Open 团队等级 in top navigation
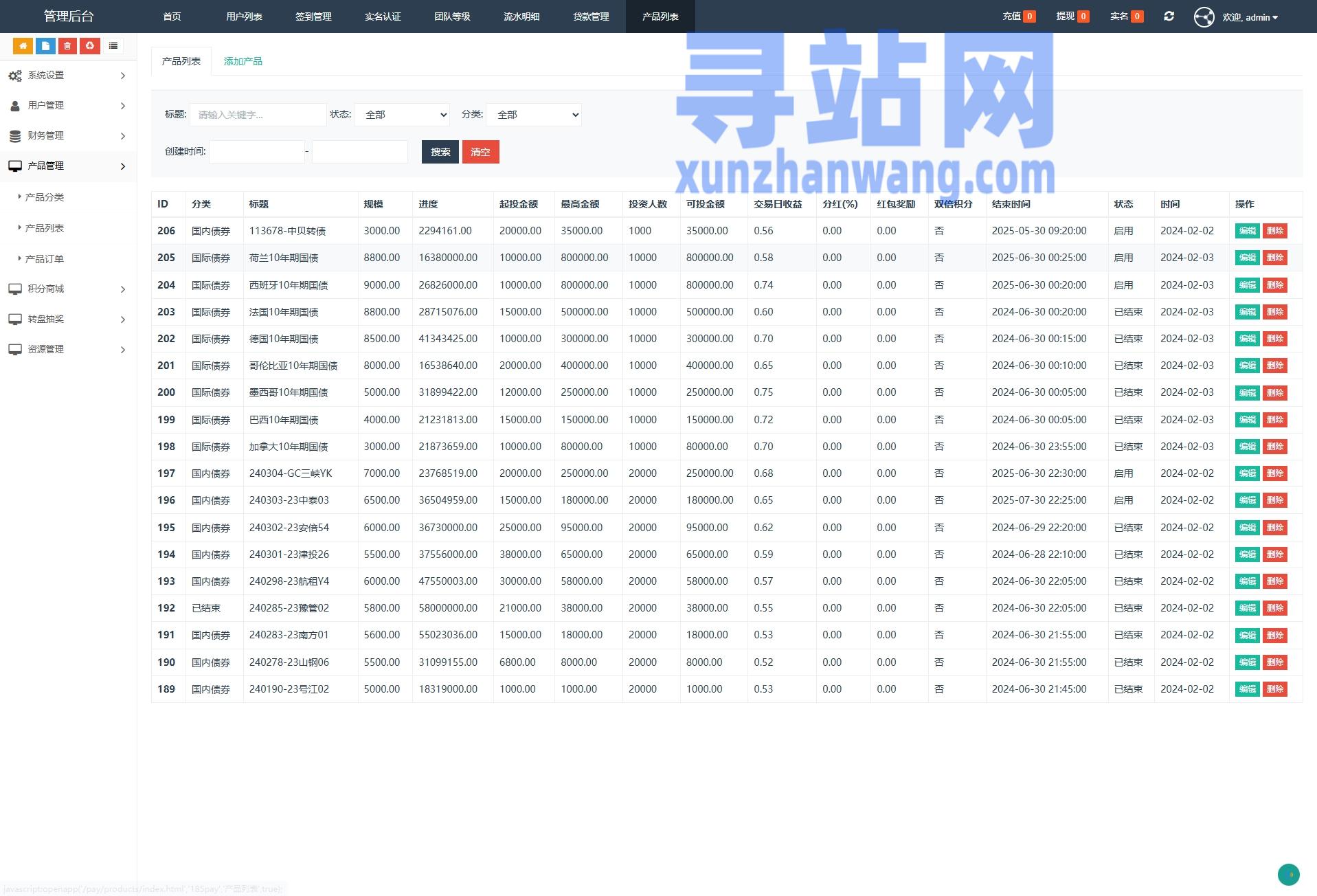Screen dimensions: 1317x896 (x=452, y=16)
